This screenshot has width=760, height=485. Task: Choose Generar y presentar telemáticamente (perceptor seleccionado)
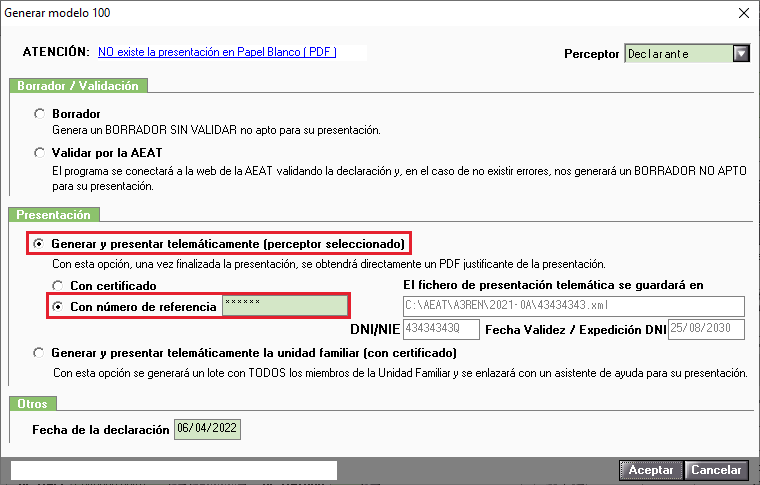point(38,243)
